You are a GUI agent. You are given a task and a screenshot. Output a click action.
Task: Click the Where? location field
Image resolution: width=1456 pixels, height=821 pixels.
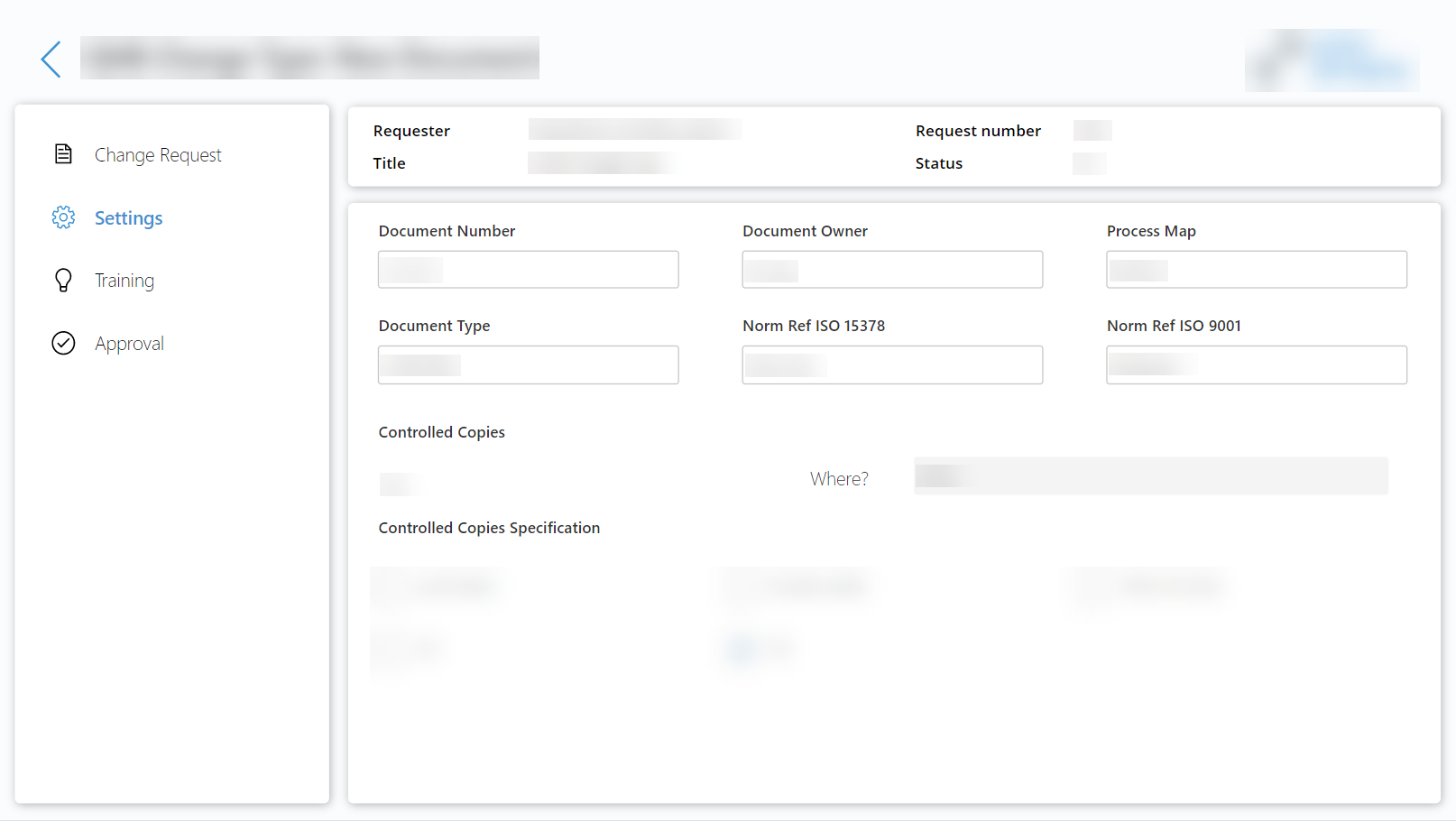pos(1151,476)
